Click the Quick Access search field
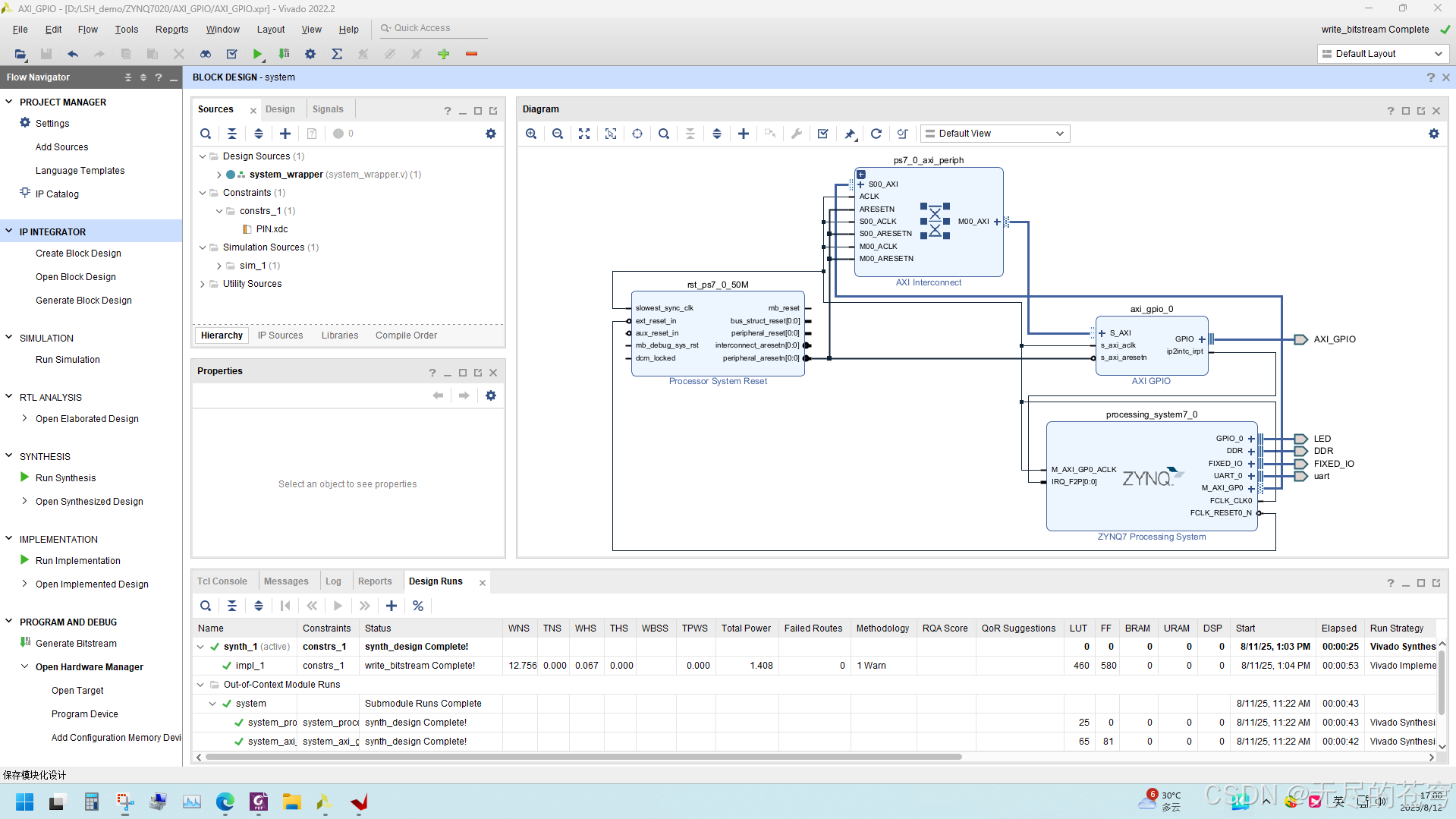 tap(432, 28)
